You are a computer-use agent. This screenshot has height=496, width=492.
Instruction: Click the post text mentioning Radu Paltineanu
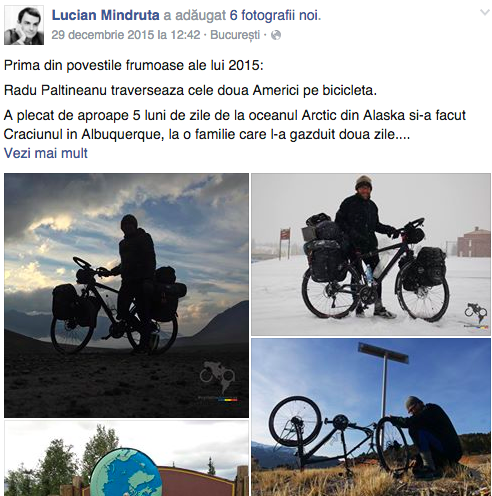pos(190,90)
